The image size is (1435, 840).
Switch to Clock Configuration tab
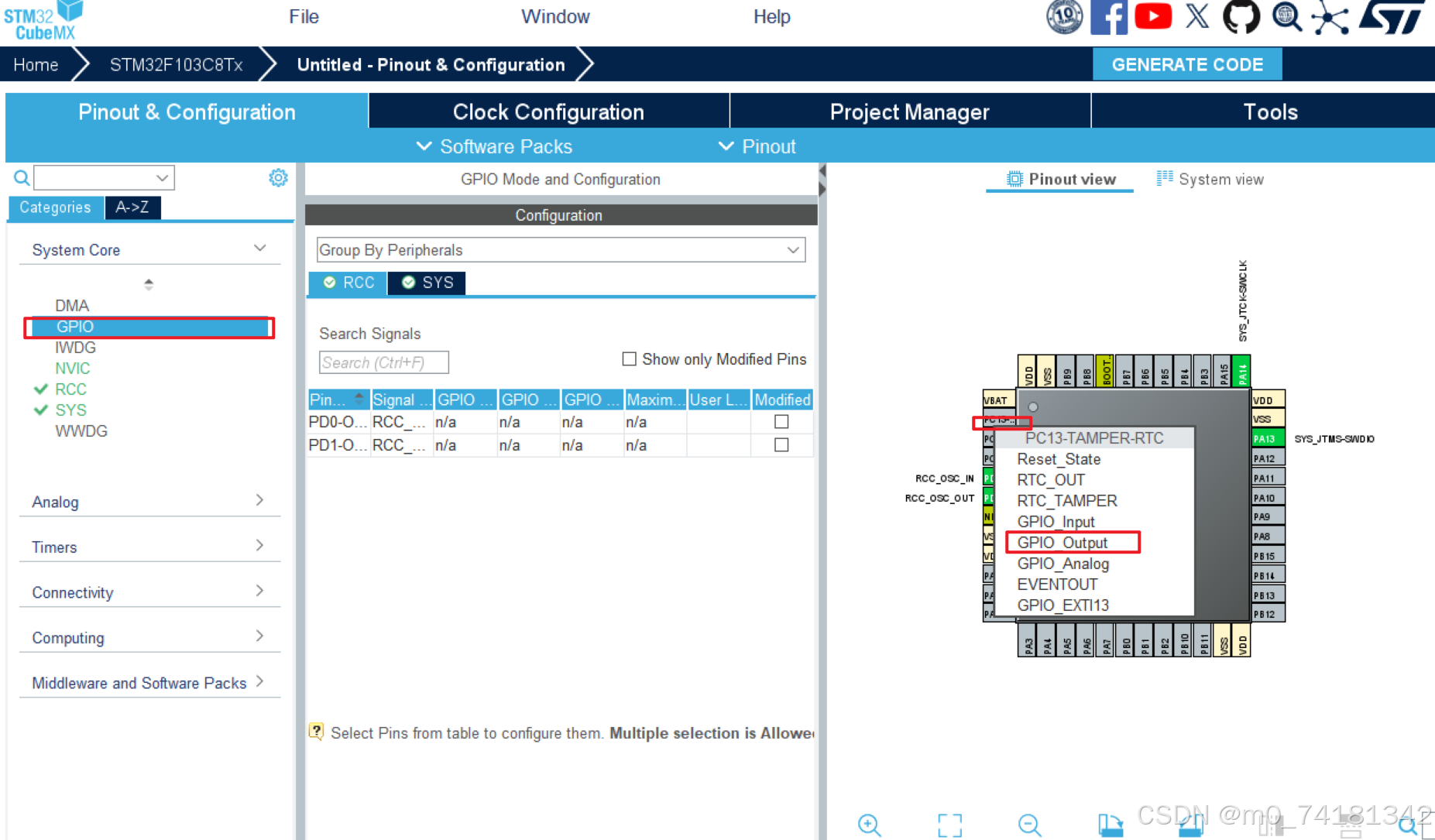548,111
